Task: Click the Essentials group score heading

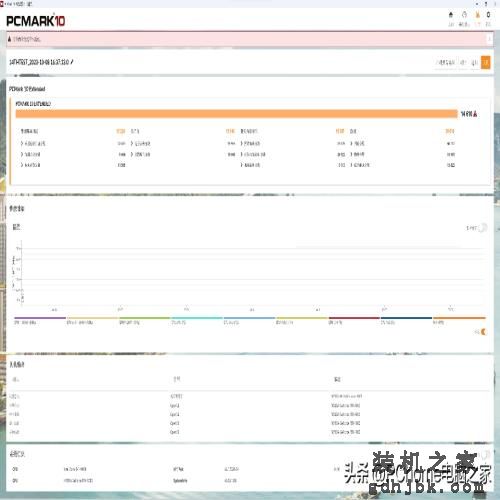Action: [x=29, y=131]
